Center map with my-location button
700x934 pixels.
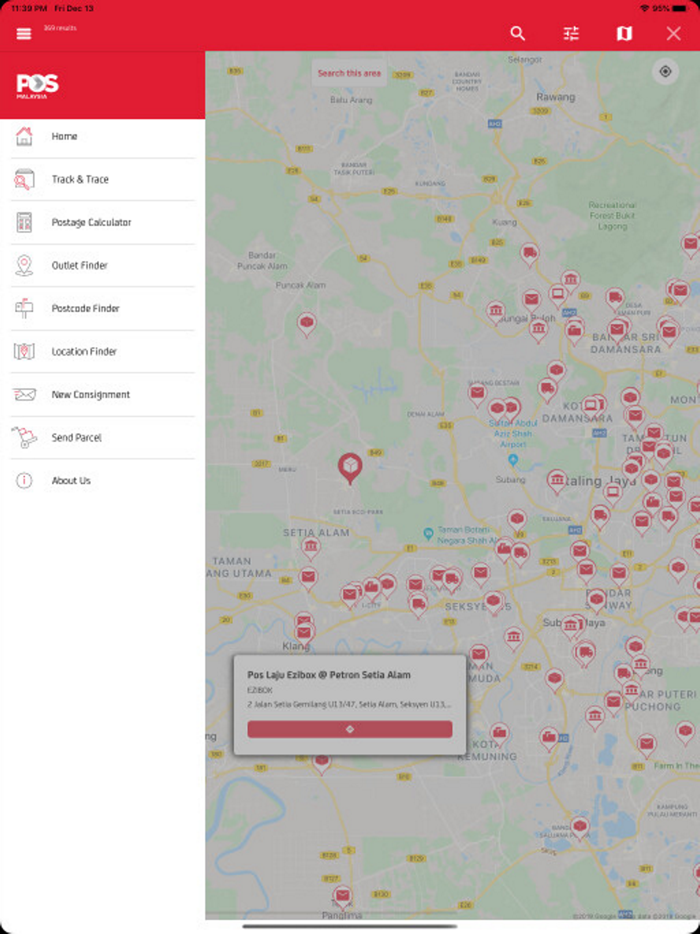pyautogui.click(x=665, y=71)
